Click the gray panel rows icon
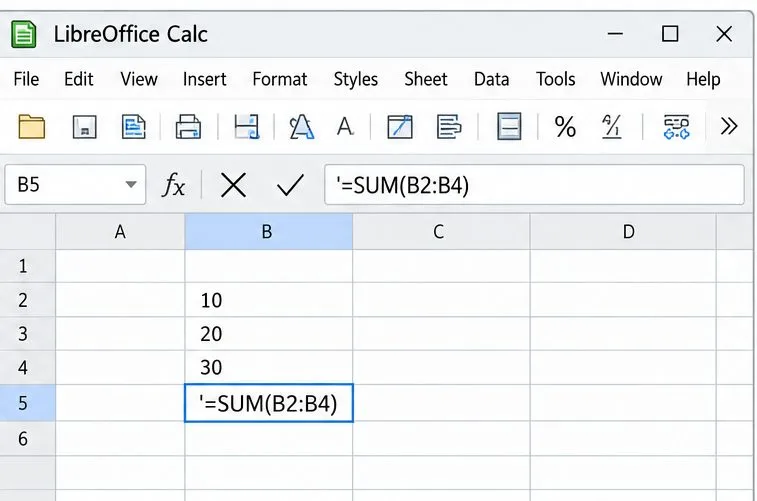757x501 pixels. 509,126
